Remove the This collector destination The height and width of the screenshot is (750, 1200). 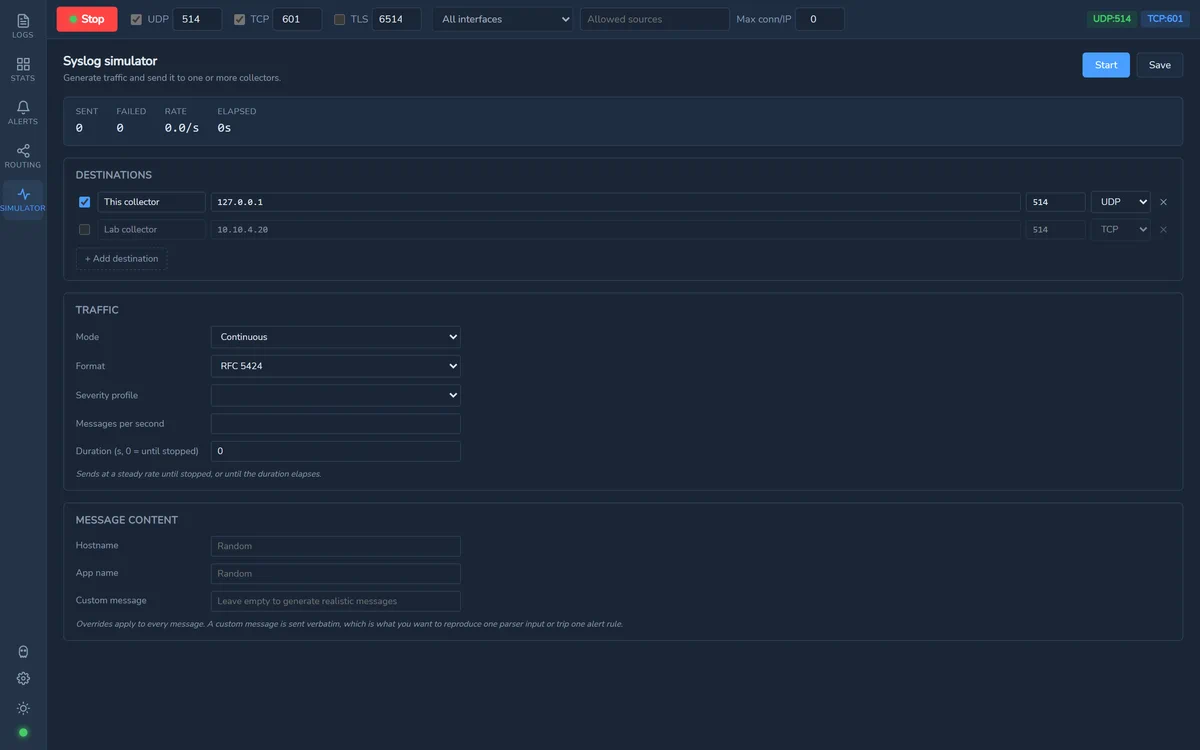tap(1163, 202)
